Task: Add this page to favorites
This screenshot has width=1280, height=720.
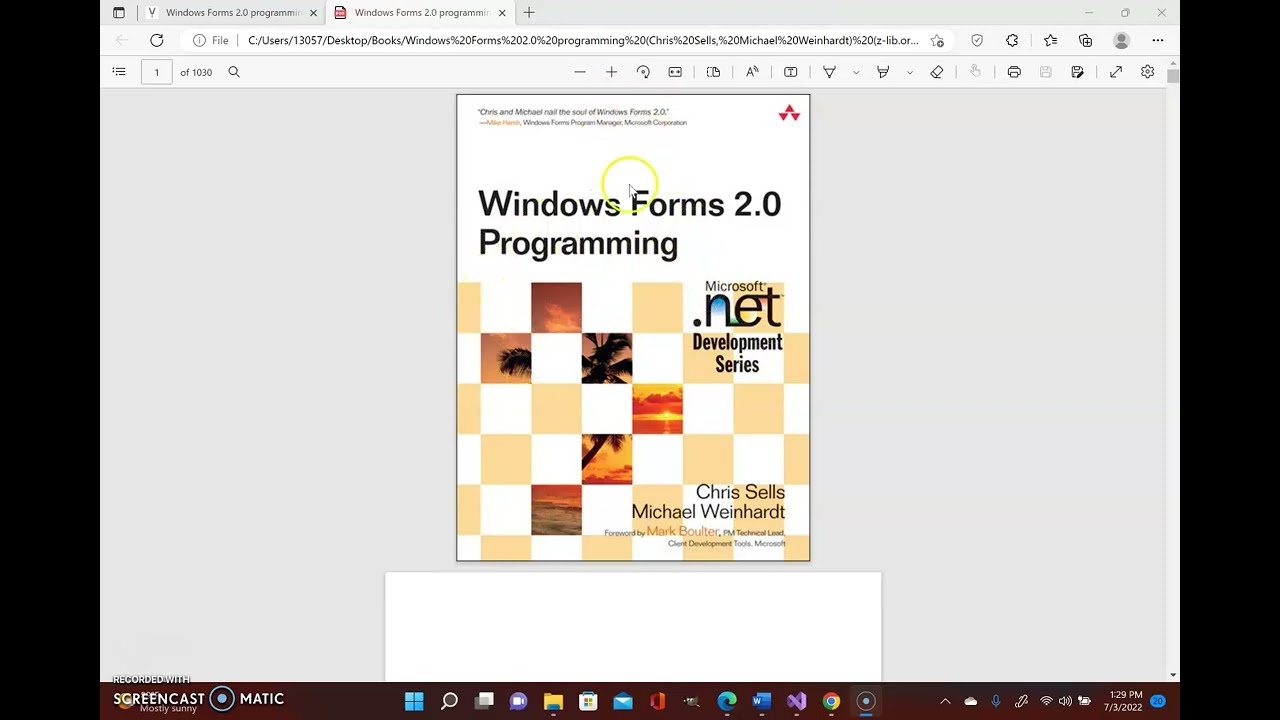Action: tap(937, 40)
